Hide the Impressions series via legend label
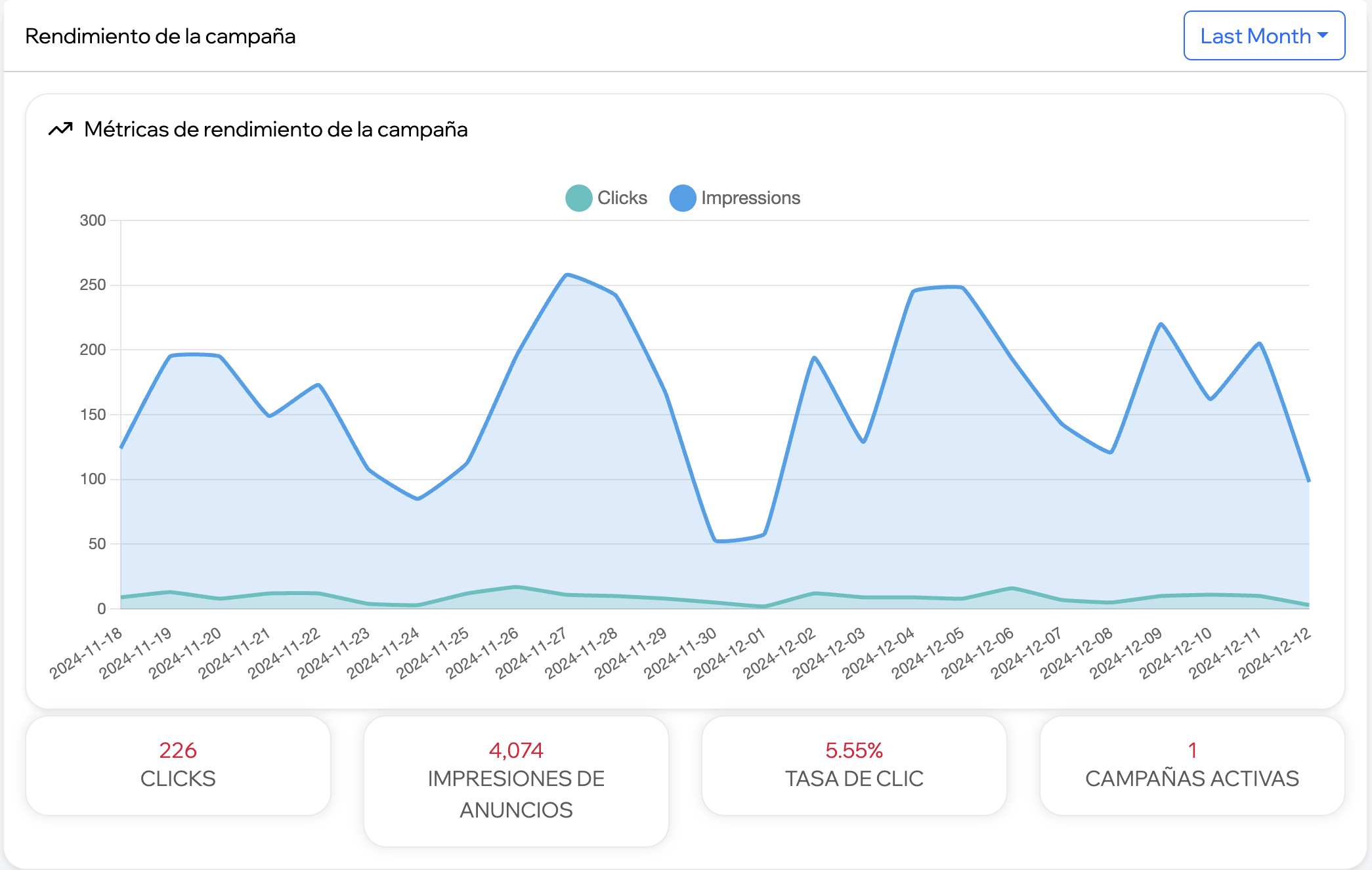This screenshot has width=1372, height=870. point(750,198)
